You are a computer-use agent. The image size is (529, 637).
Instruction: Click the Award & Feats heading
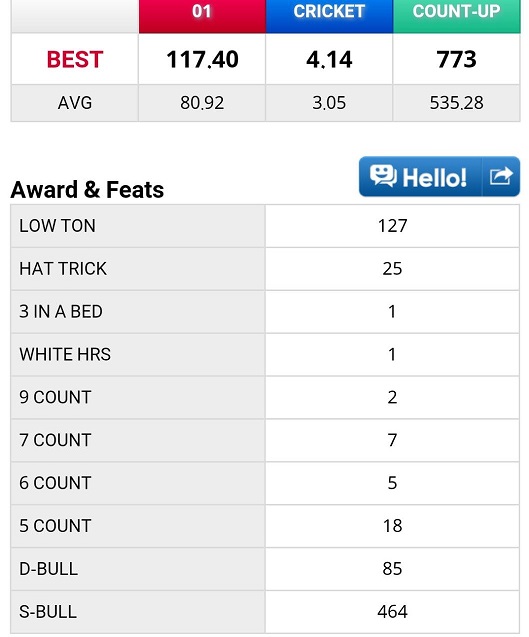[87, 190]
